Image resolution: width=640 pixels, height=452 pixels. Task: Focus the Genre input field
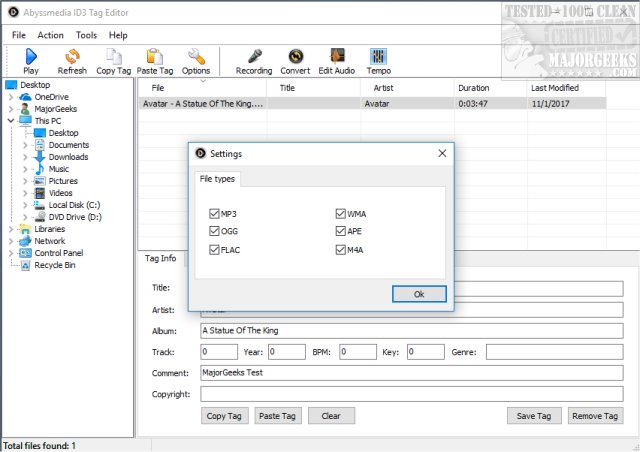pos(554,352)
